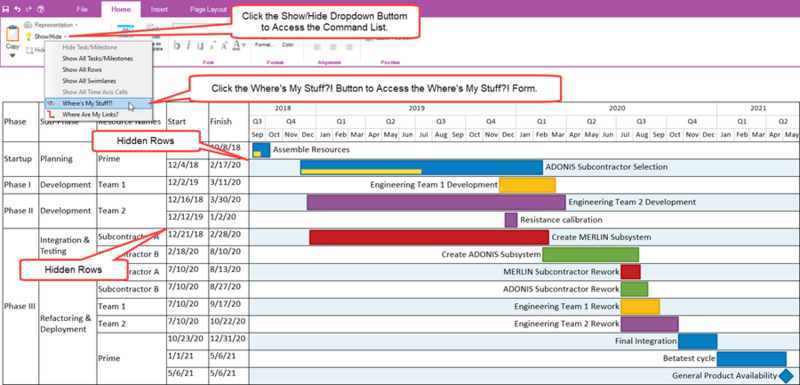Click the Integration & Testing cell
This screenshot has width=800, height=385.
tap(67, 246)
